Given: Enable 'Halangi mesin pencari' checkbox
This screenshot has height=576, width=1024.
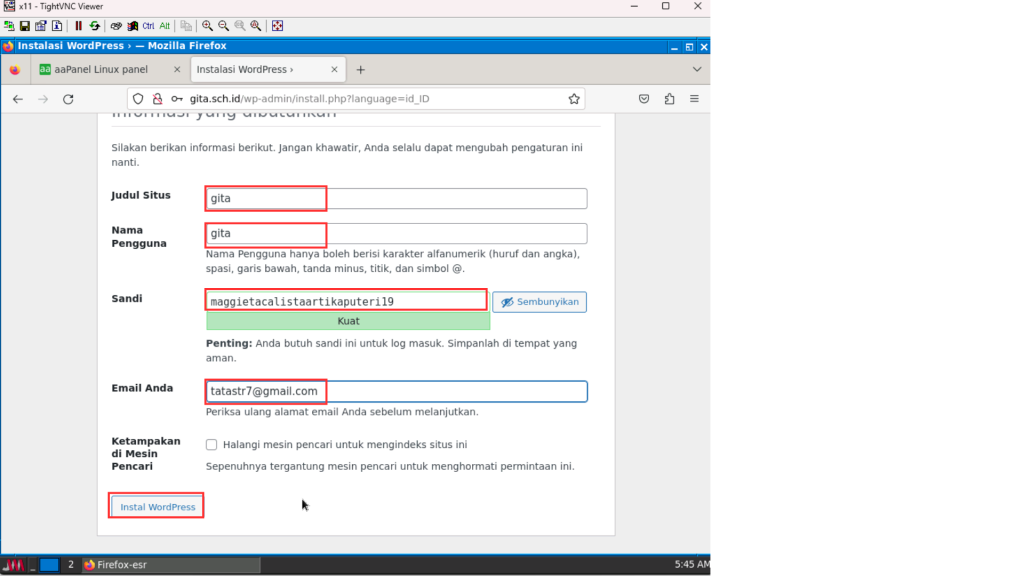Looking at the screenshot, I should [211, 445].
